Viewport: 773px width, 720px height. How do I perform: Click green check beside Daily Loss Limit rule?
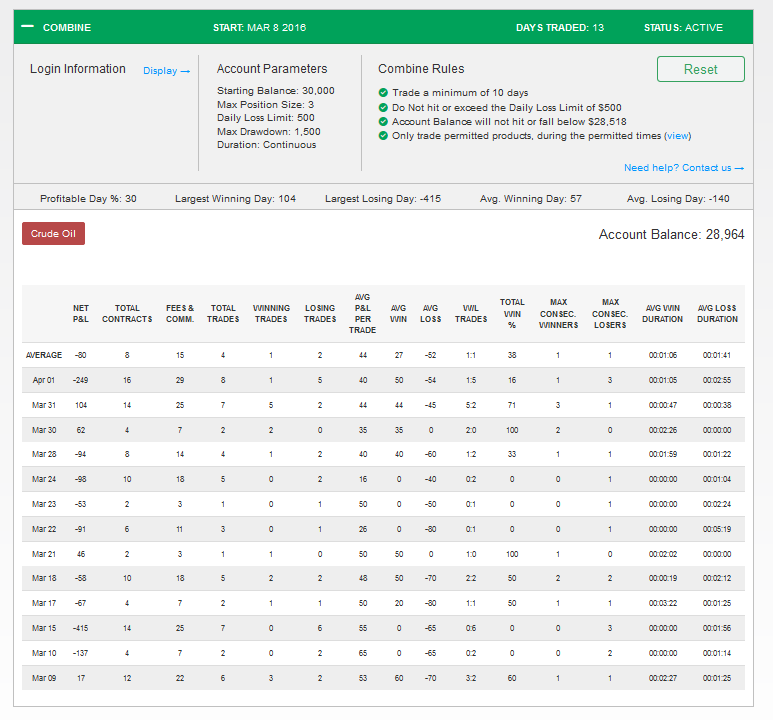(x=383, y=107)
